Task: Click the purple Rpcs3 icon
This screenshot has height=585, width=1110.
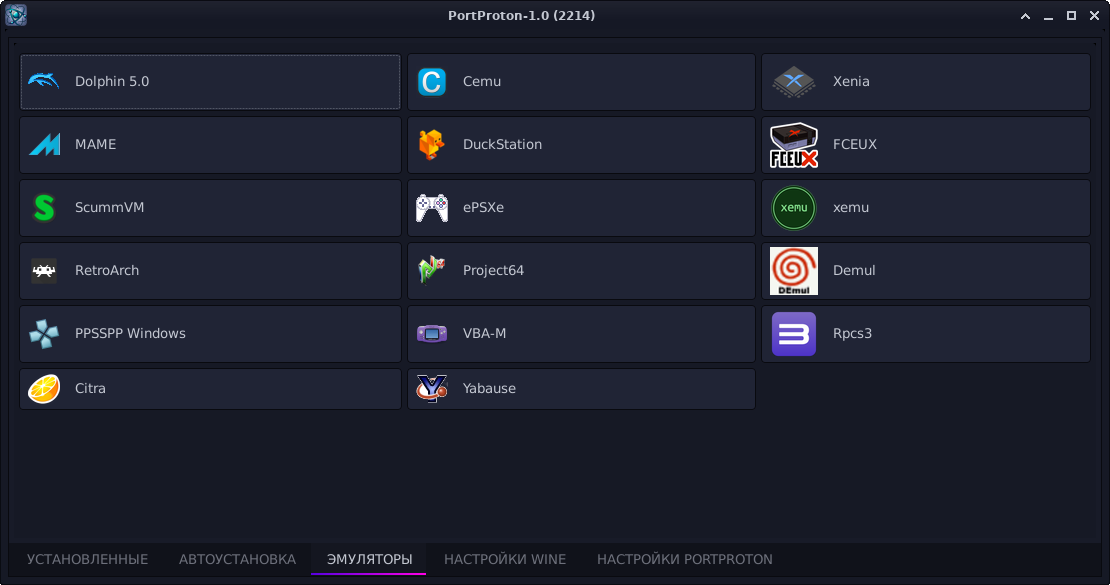Action: pyautogui.click(x=794, y=334)
